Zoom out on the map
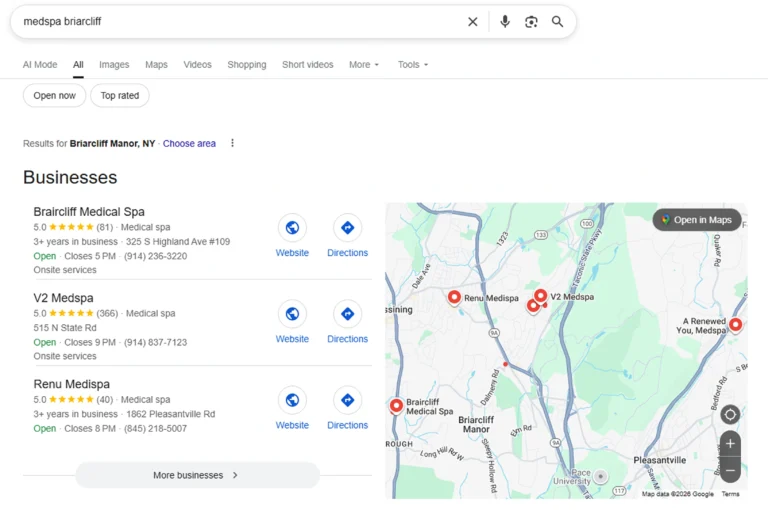 point(730,469)
